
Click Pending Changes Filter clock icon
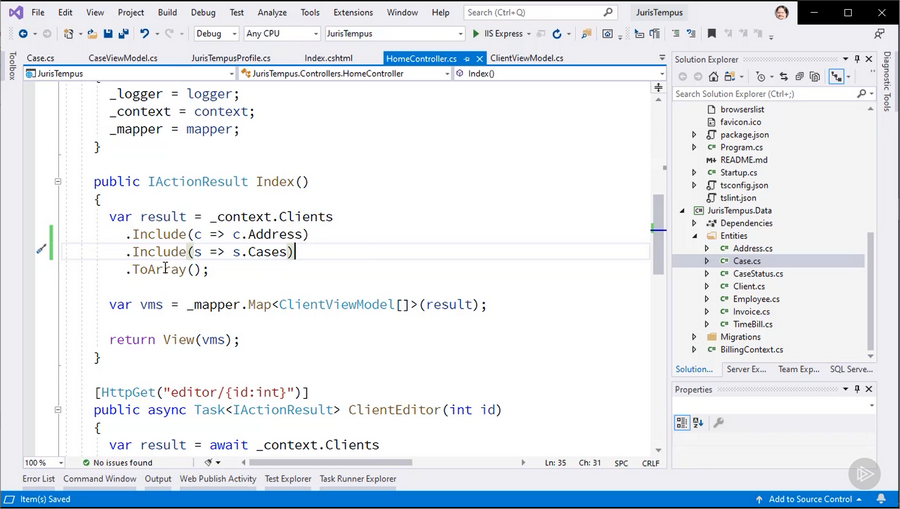761,77
